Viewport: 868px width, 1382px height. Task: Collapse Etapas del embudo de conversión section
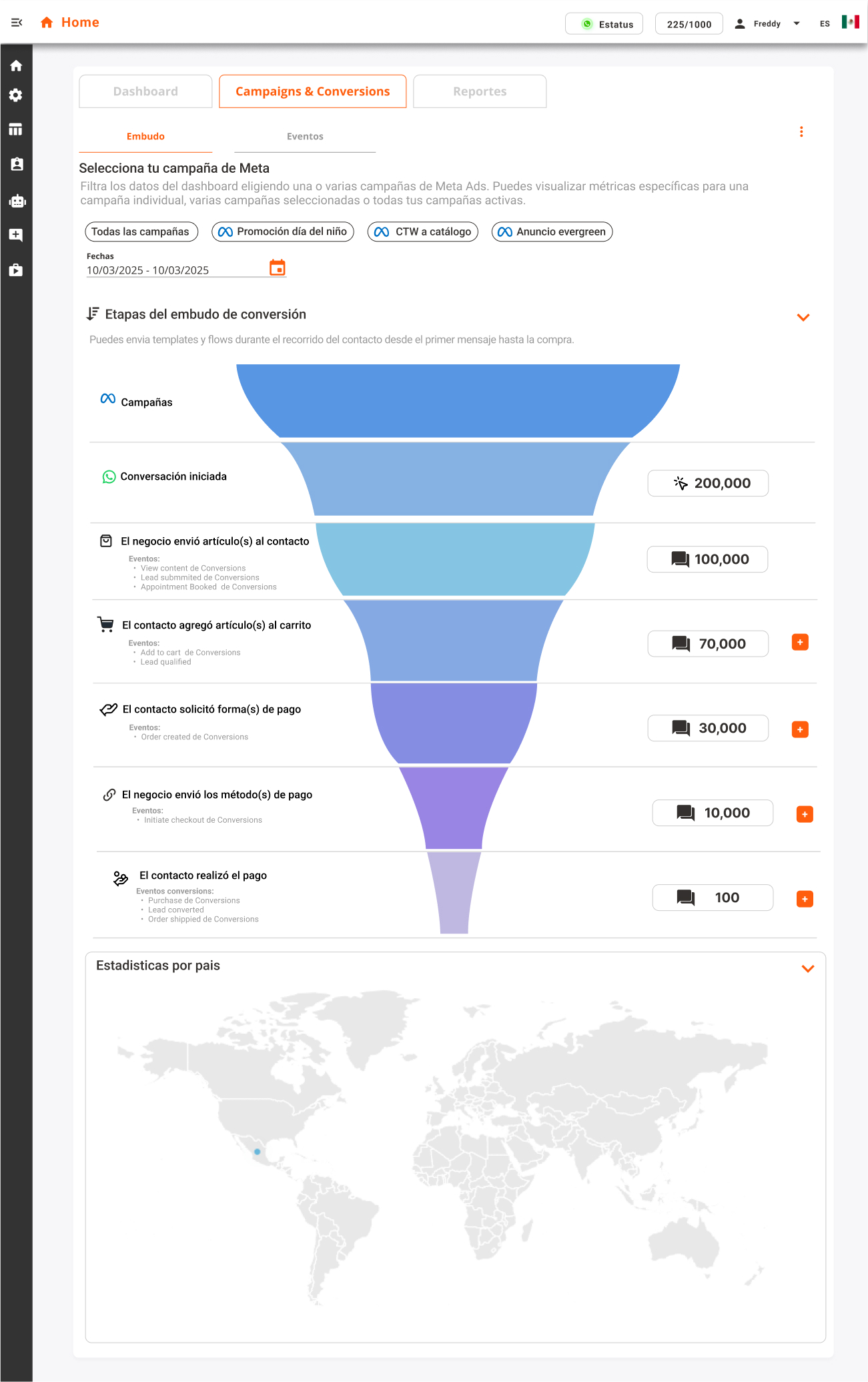pos(803,318)
